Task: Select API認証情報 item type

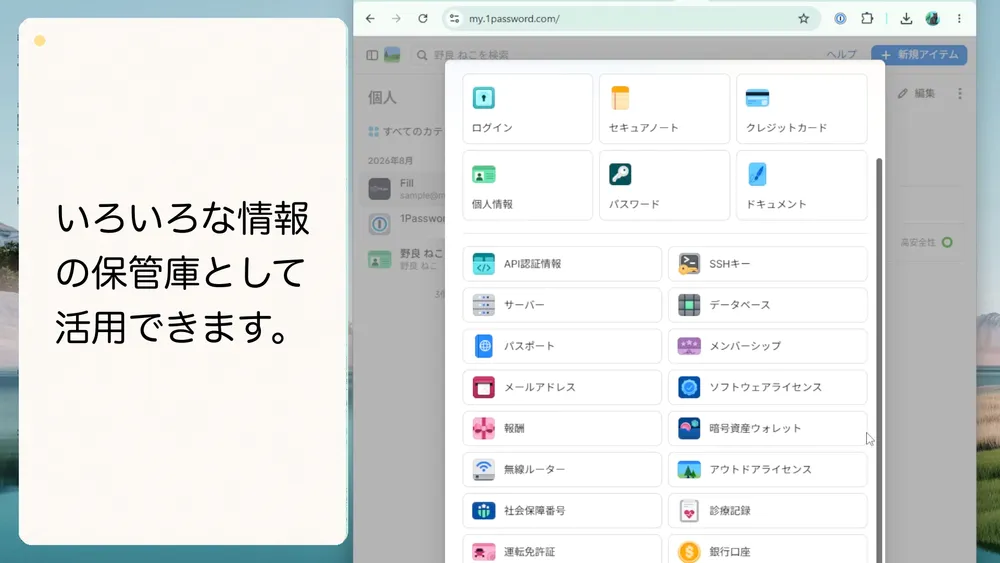Action: coord(562,264)
